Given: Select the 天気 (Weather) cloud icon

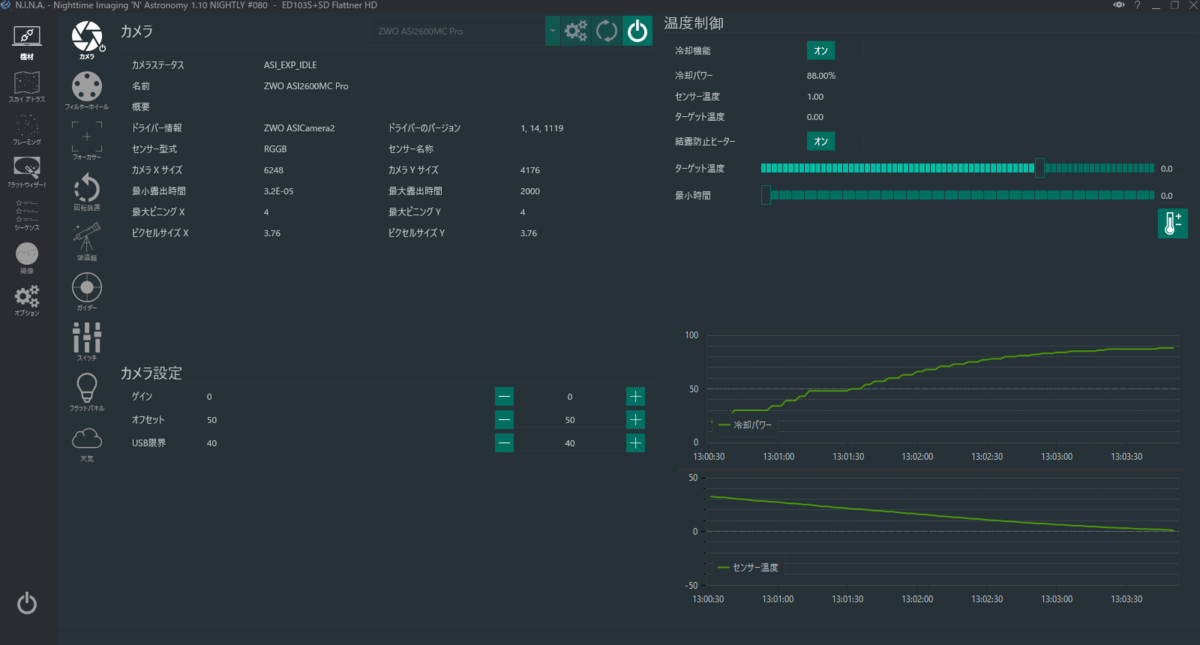Looking at the screenshot, I should coord(87,443).
